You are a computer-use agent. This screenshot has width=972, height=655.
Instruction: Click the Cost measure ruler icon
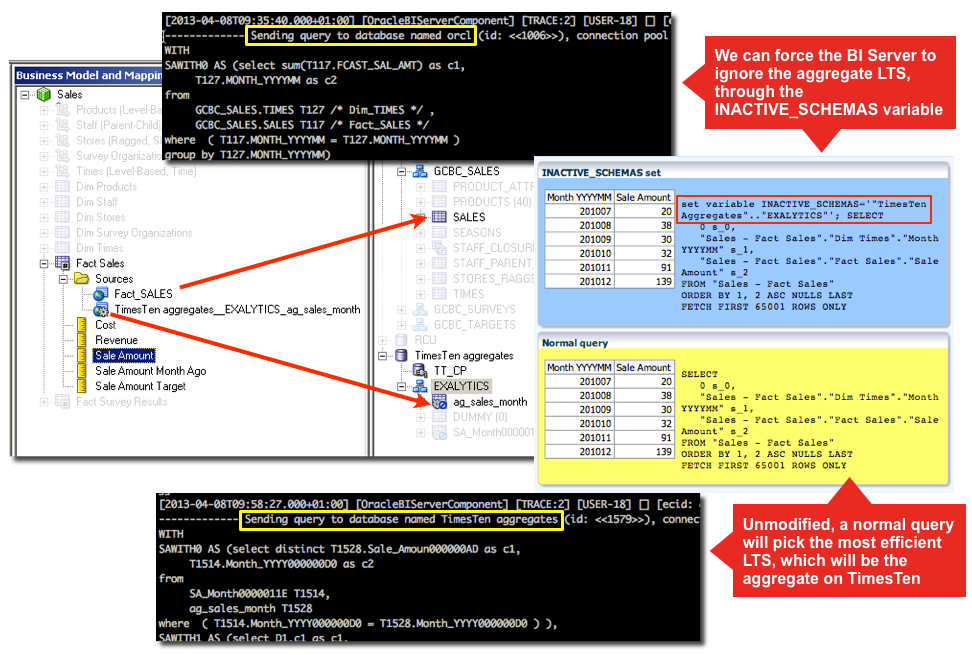point(82,325)
